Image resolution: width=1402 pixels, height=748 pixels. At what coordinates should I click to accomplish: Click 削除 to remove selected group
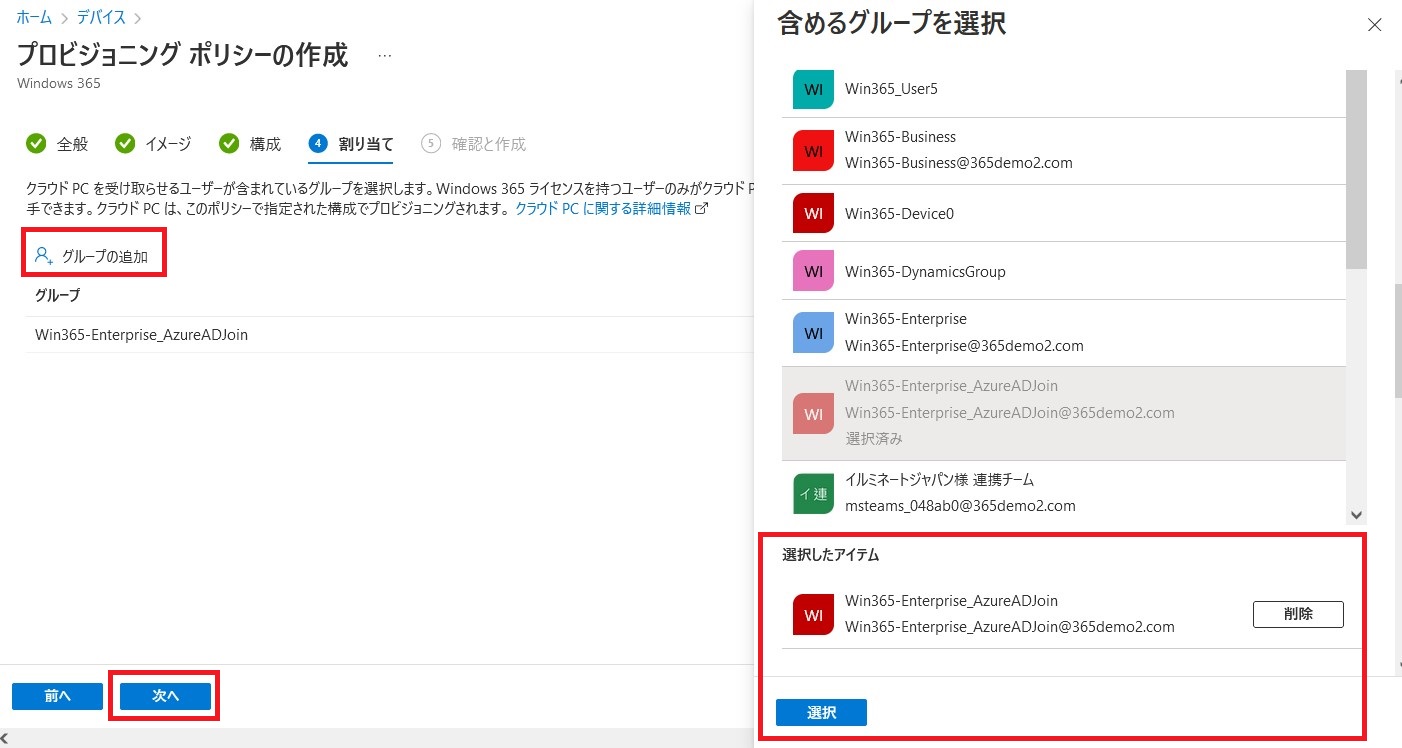1298,614
